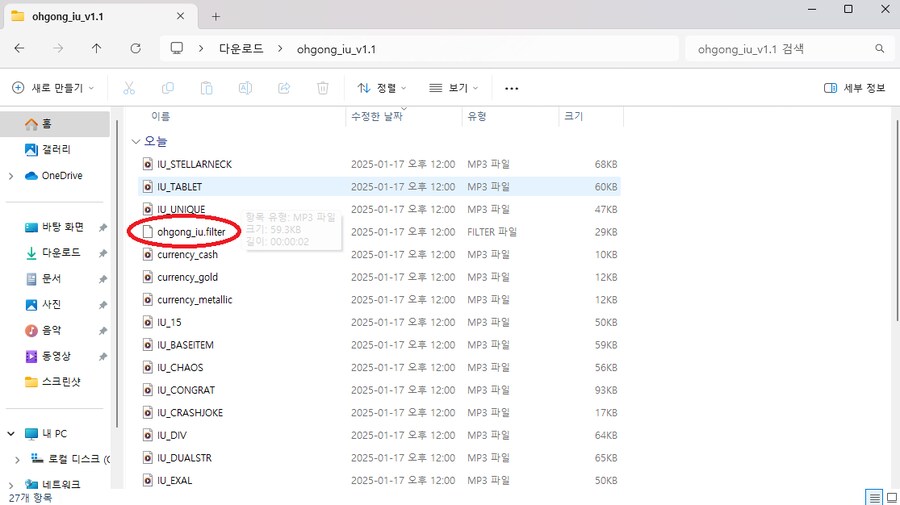Expand breadcrumb chevron before 다운로드
Screen dimensions: 900x505
tap(201, 49)
